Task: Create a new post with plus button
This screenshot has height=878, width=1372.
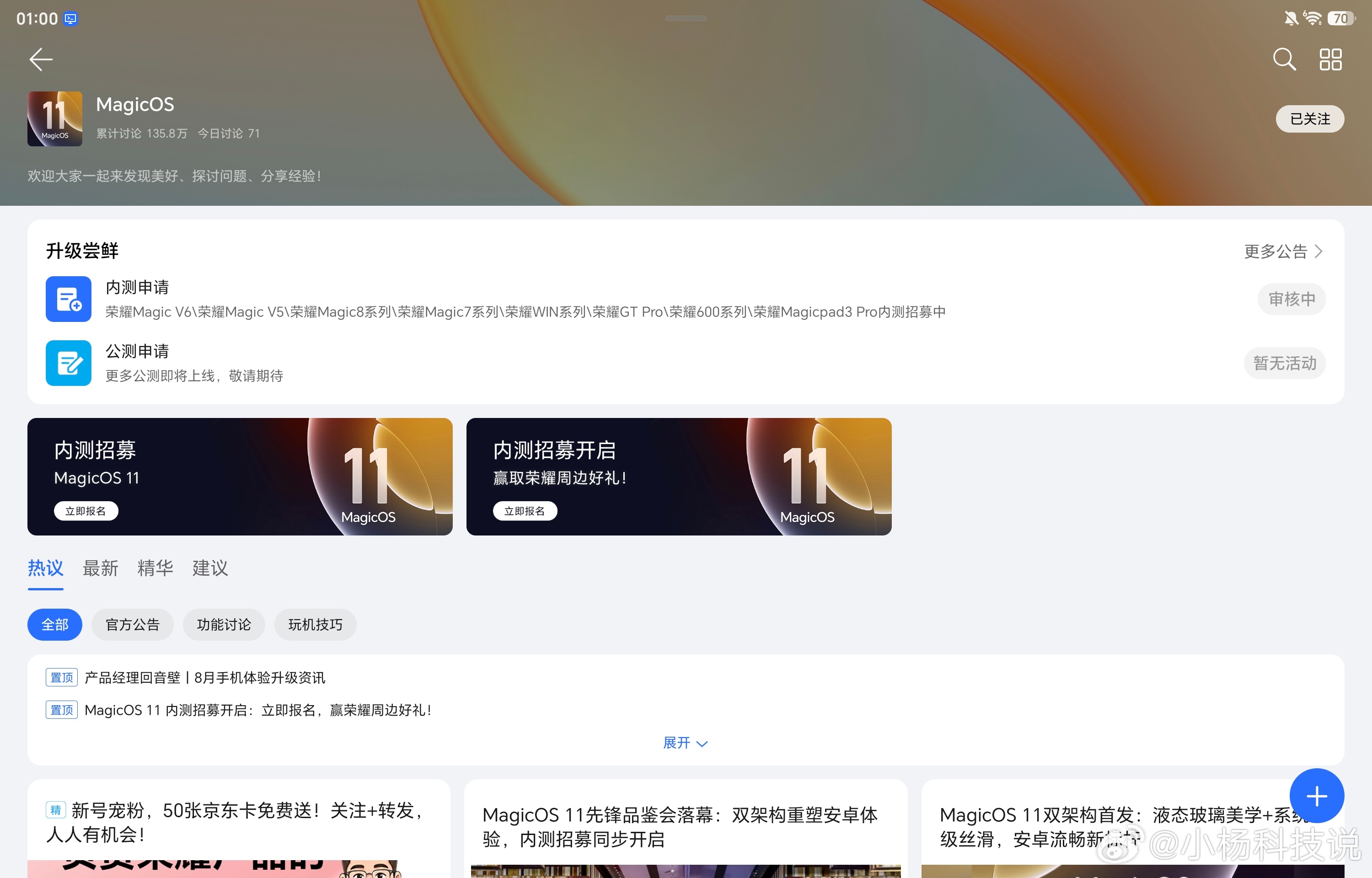Action: pyautogui.click(x=1317, y=796)
